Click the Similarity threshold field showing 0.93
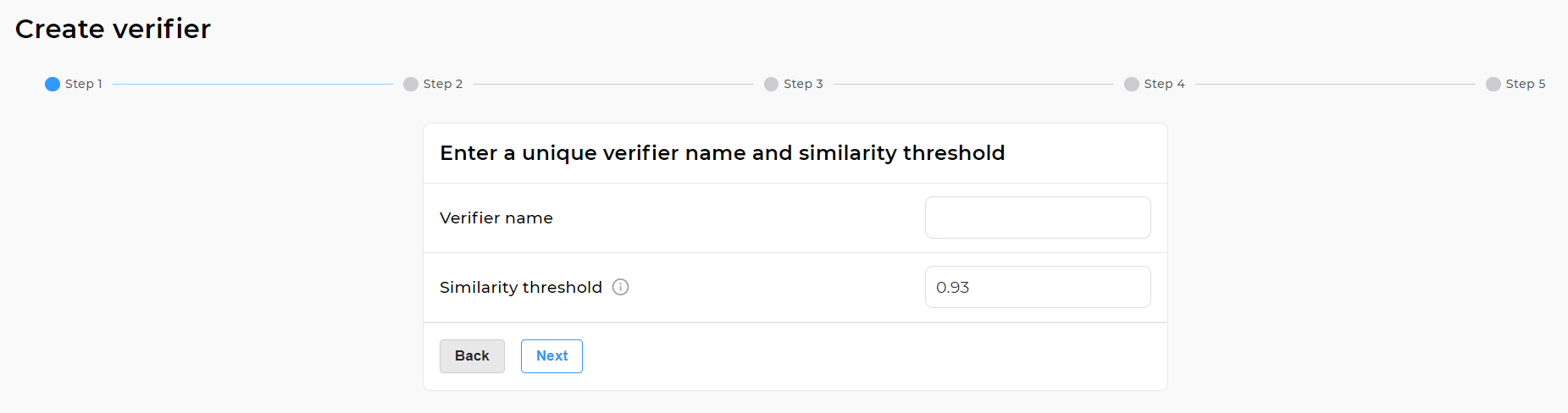Image resolution: width=1568 pixels, height=413 pixels. (x=1038, y=287)
